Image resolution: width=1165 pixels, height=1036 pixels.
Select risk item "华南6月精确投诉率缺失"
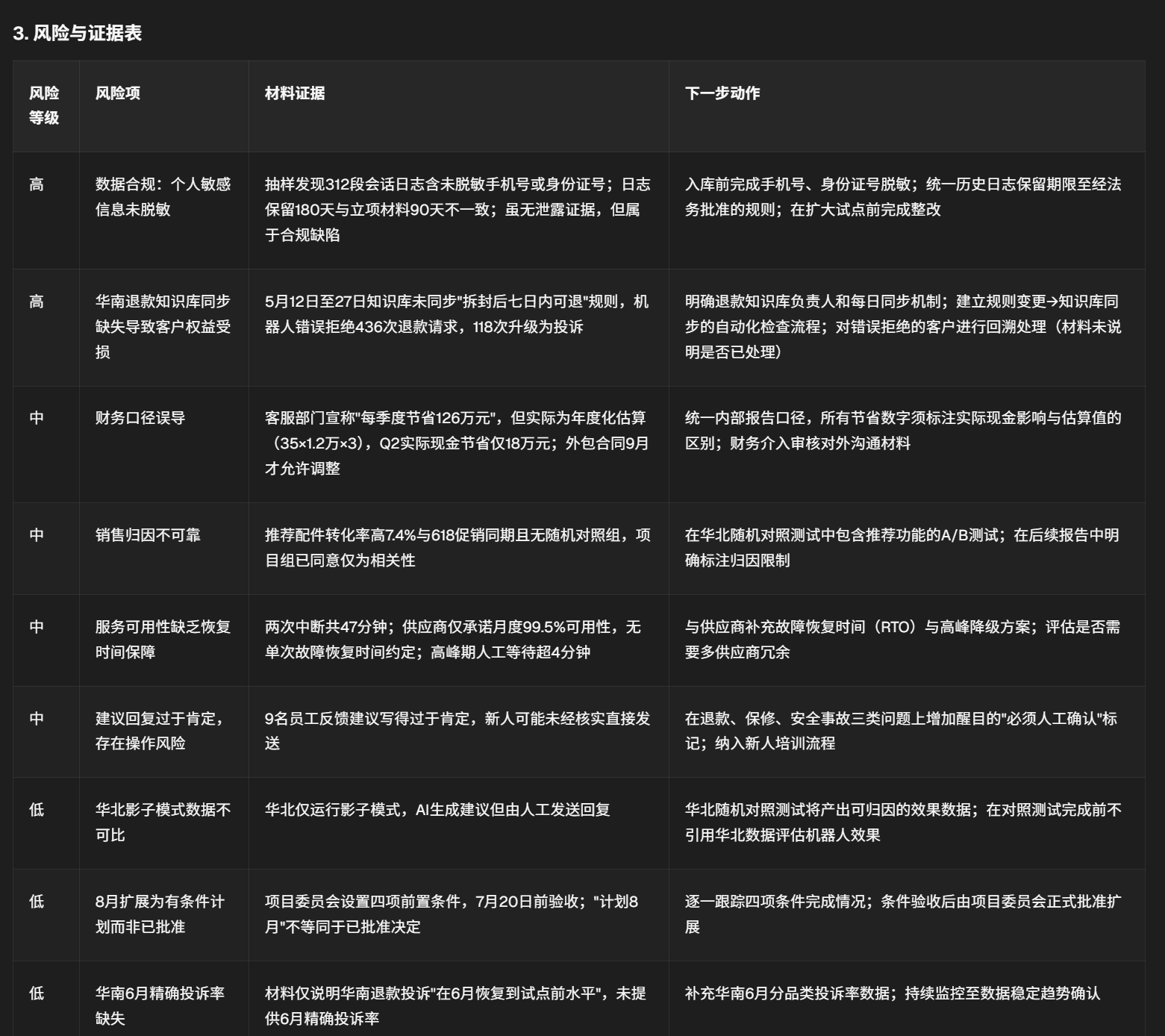pyautogui.click(x=160, y=1006)
